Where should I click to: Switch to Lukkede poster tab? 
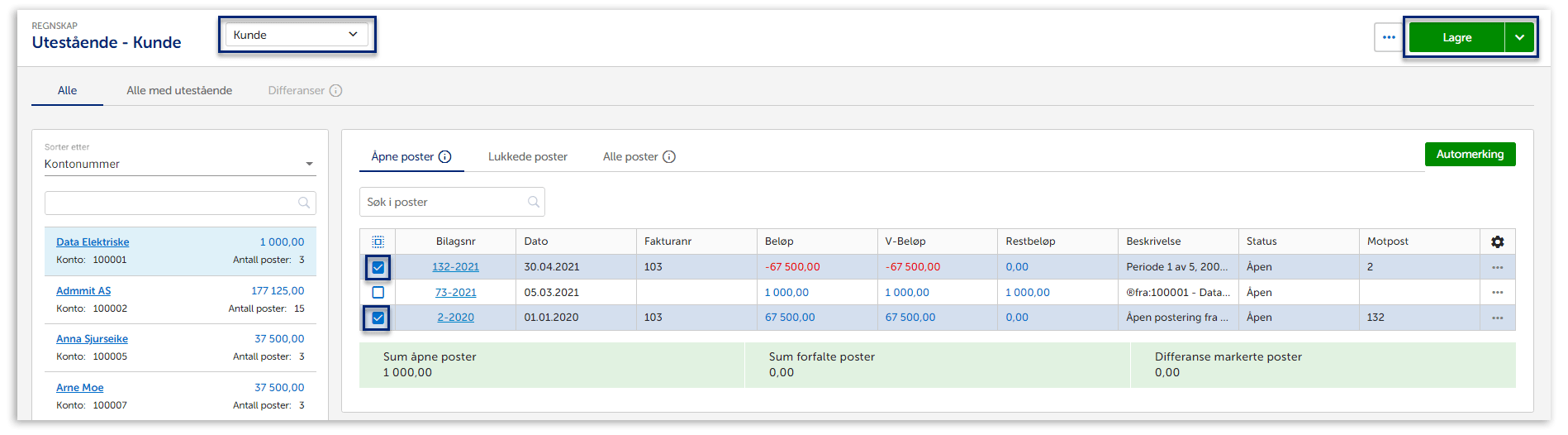[x=527, y=157]
